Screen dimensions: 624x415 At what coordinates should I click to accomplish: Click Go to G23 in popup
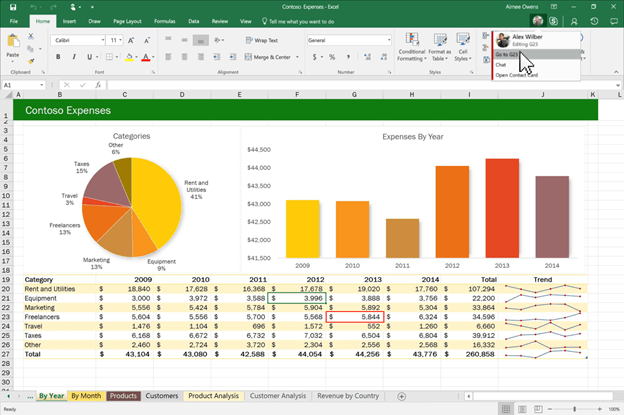[507, 54]
